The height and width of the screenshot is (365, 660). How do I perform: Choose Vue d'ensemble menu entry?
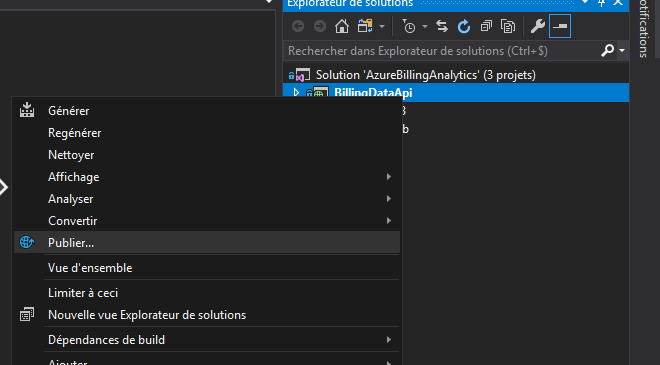207,268
